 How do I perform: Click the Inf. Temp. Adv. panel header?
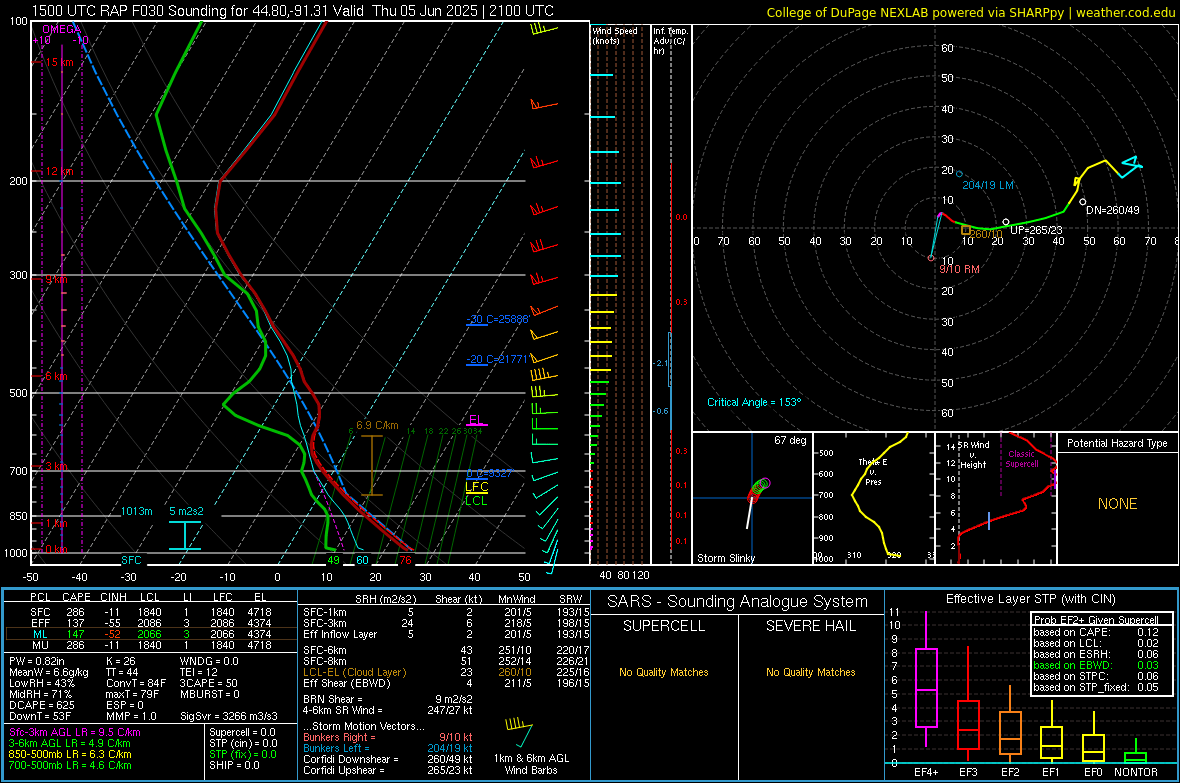671,41
